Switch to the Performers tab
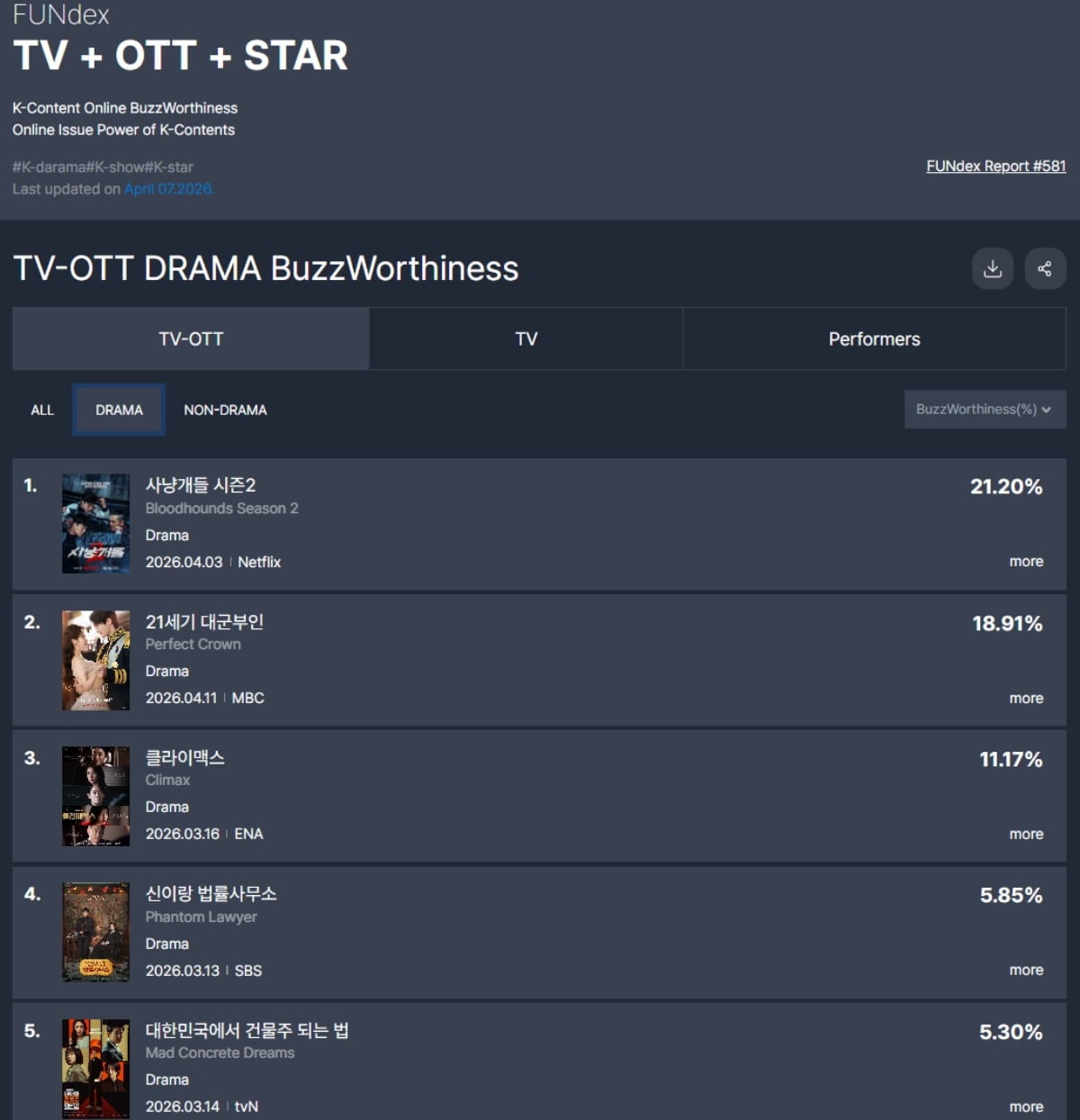This screenshot has height=1120, width=1080. pyautogui.click(x=873, y=339)
